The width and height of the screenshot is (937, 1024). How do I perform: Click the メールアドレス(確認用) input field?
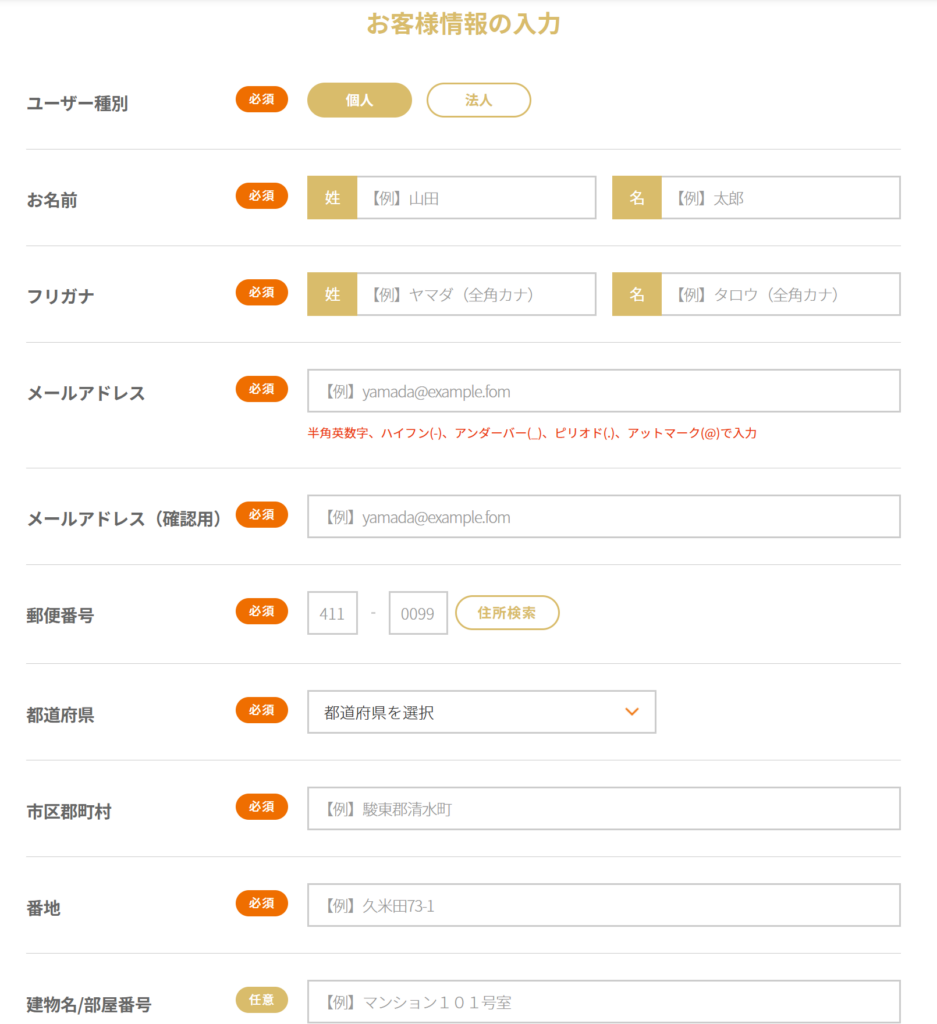(x=604, y=517)
